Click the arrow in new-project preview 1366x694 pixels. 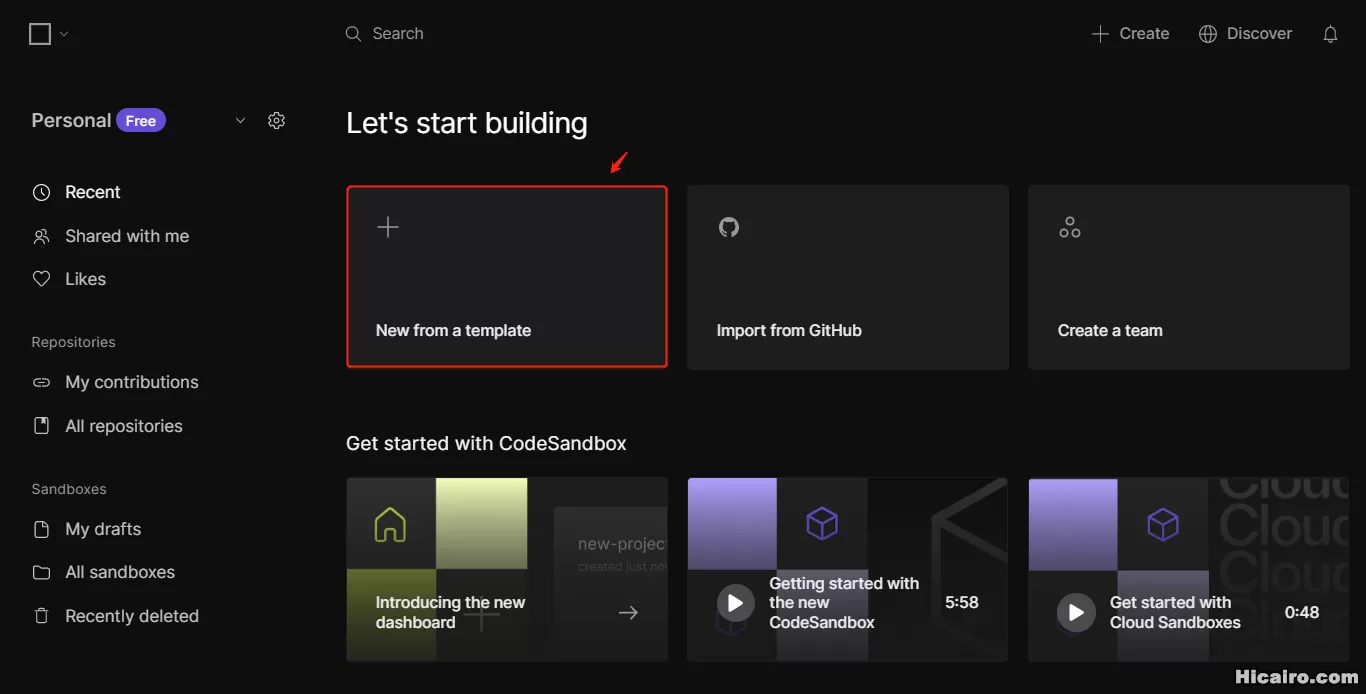coord(628,613)
